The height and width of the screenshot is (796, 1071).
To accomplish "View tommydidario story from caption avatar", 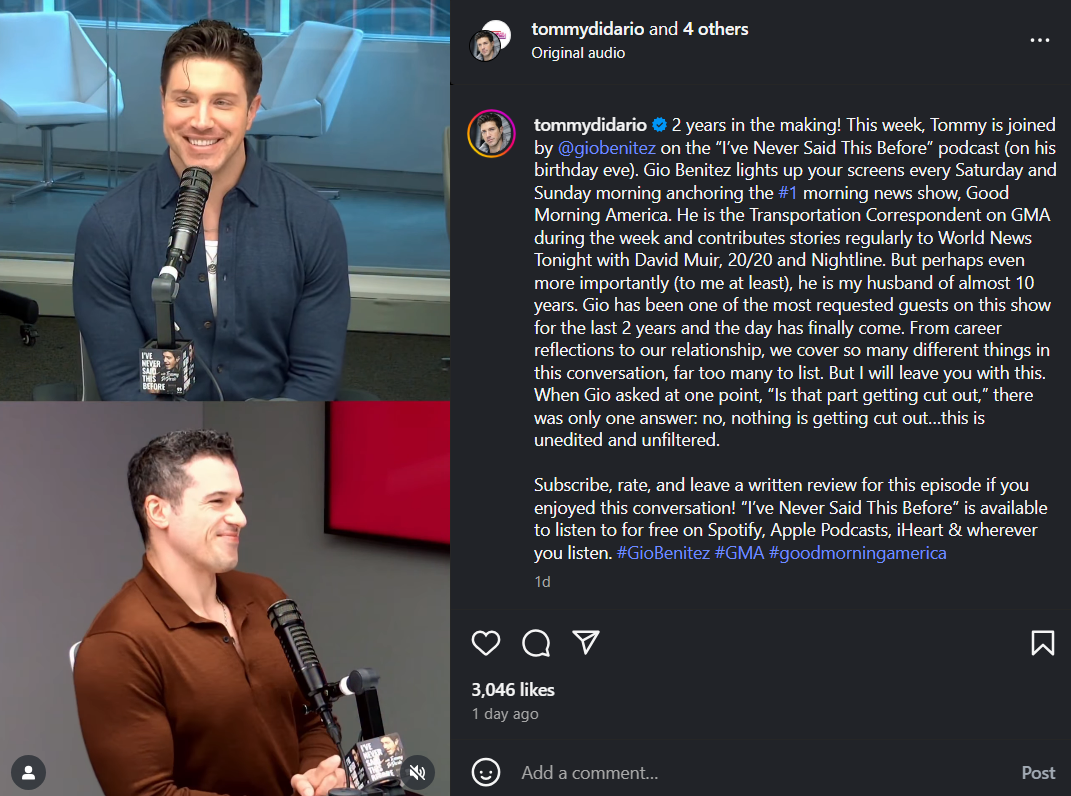I will pyautogui.click(x=491, y=133).
